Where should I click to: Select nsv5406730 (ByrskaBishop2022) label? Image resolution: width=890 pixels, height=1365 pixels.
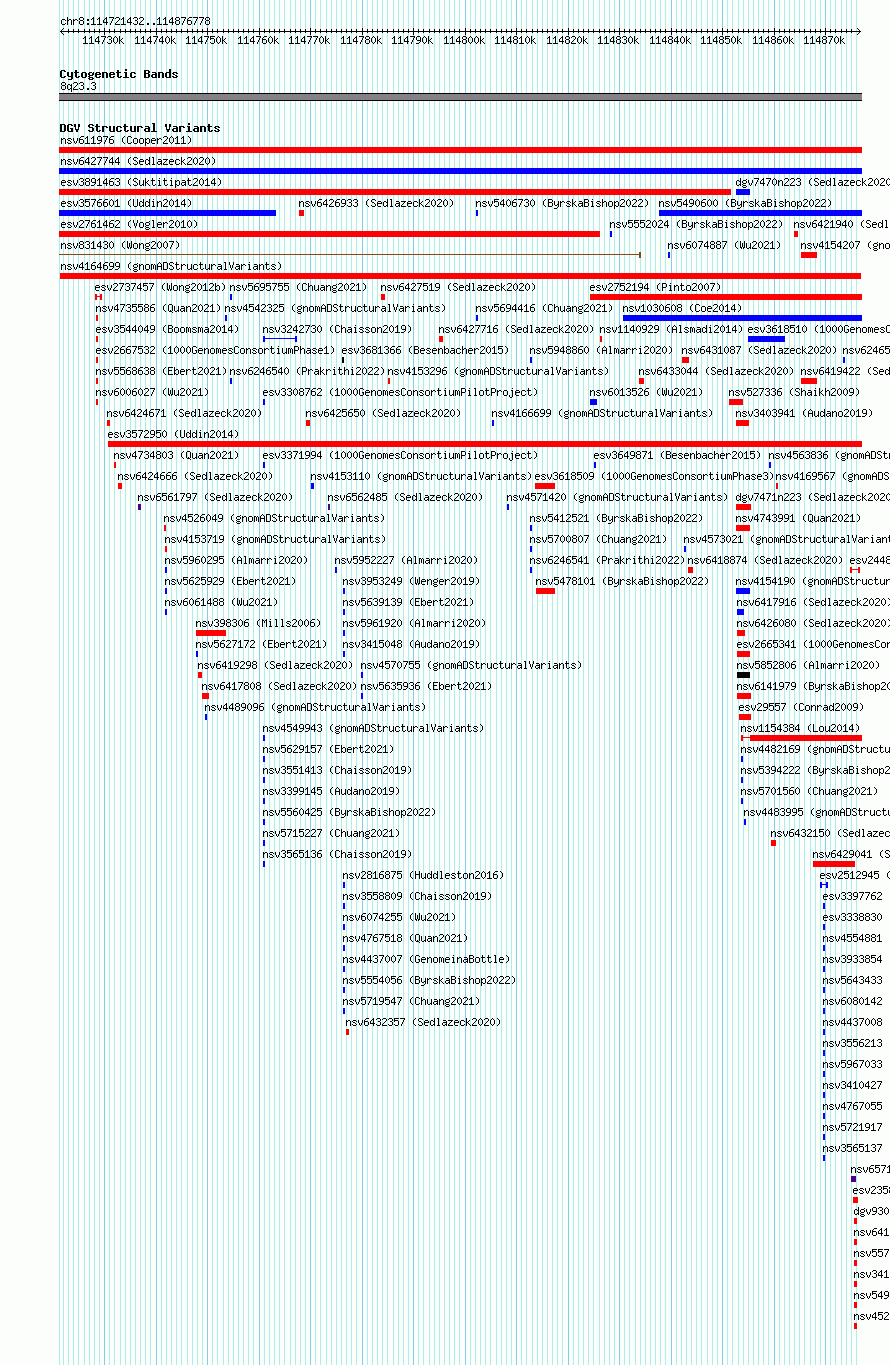[x=562, y=203]
